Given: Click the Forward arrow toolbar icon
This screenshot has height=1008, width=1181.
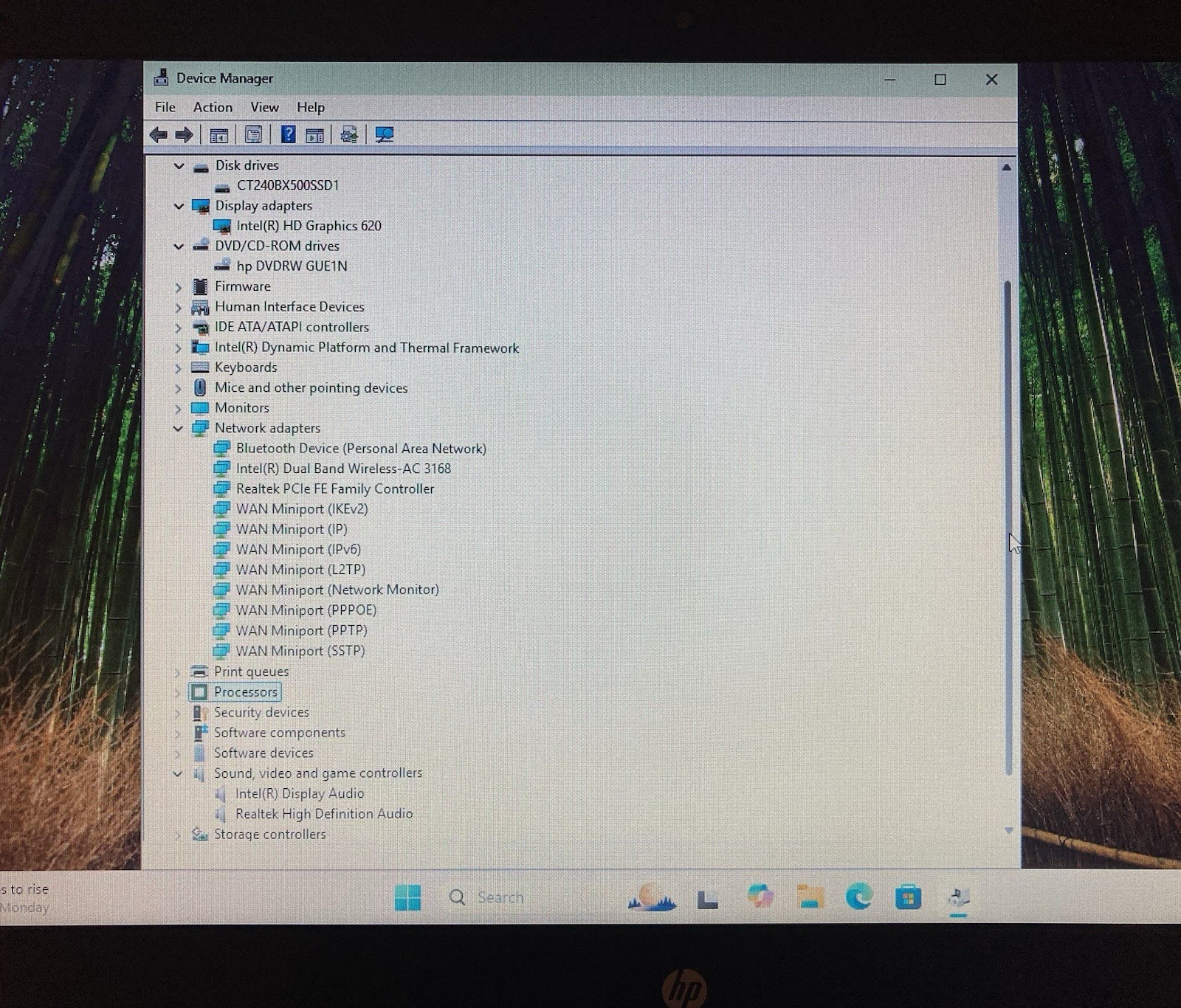Looking at the screenshot, I should click(184, 135).
